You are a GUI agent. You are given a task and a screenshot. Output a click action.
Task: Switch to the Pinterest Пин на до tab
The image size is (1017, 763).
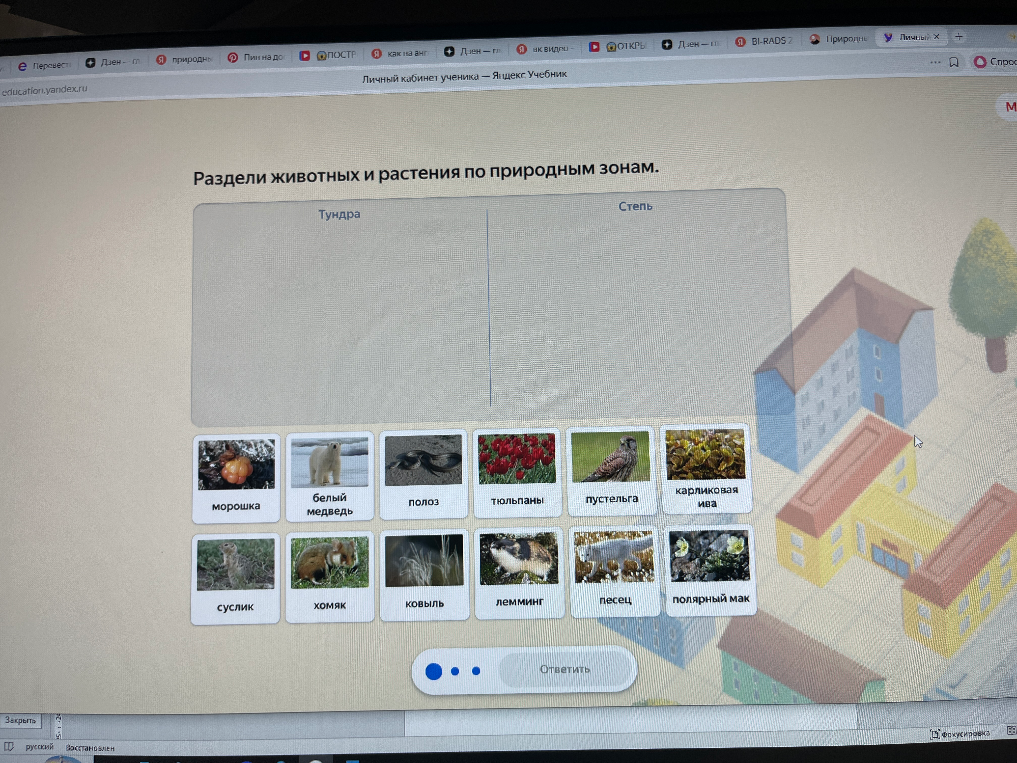(x=256, y=58)
